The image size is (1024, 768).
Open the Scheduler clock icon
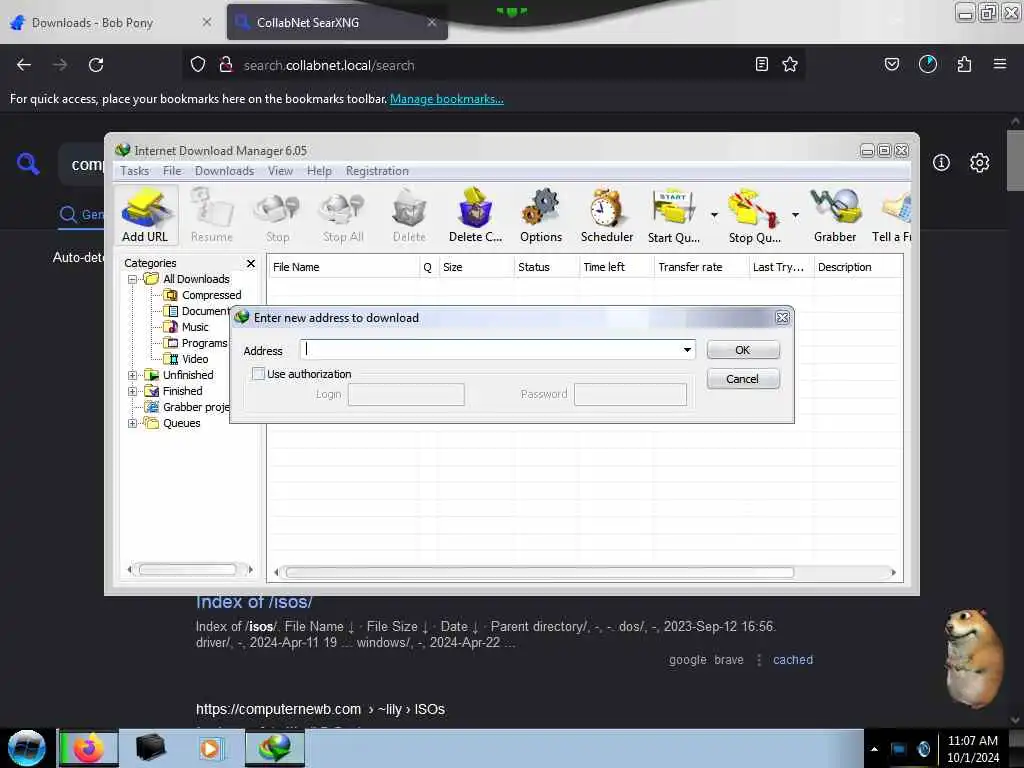click(607, 215)
